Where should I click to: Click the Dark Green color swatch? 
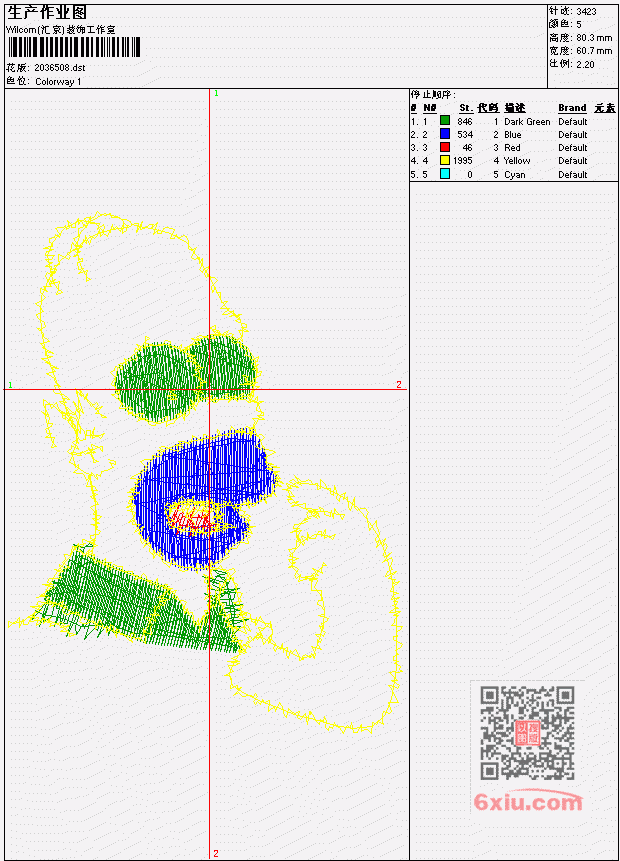pyautogui.click(x=445, y=121)
